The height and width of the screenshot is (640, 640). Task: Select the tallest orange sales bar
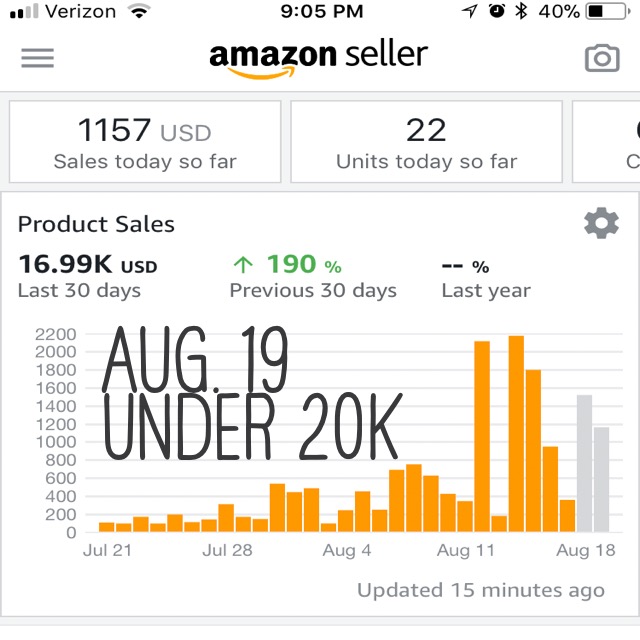[x=516, y=433]
